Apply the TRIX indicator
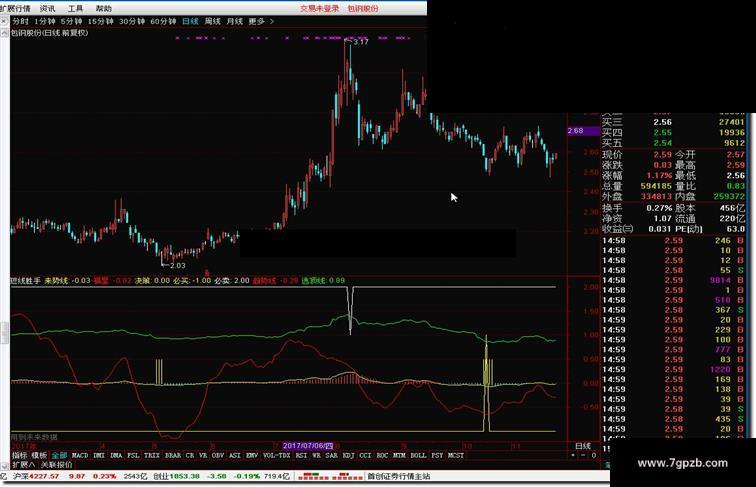 pos(152,455)
